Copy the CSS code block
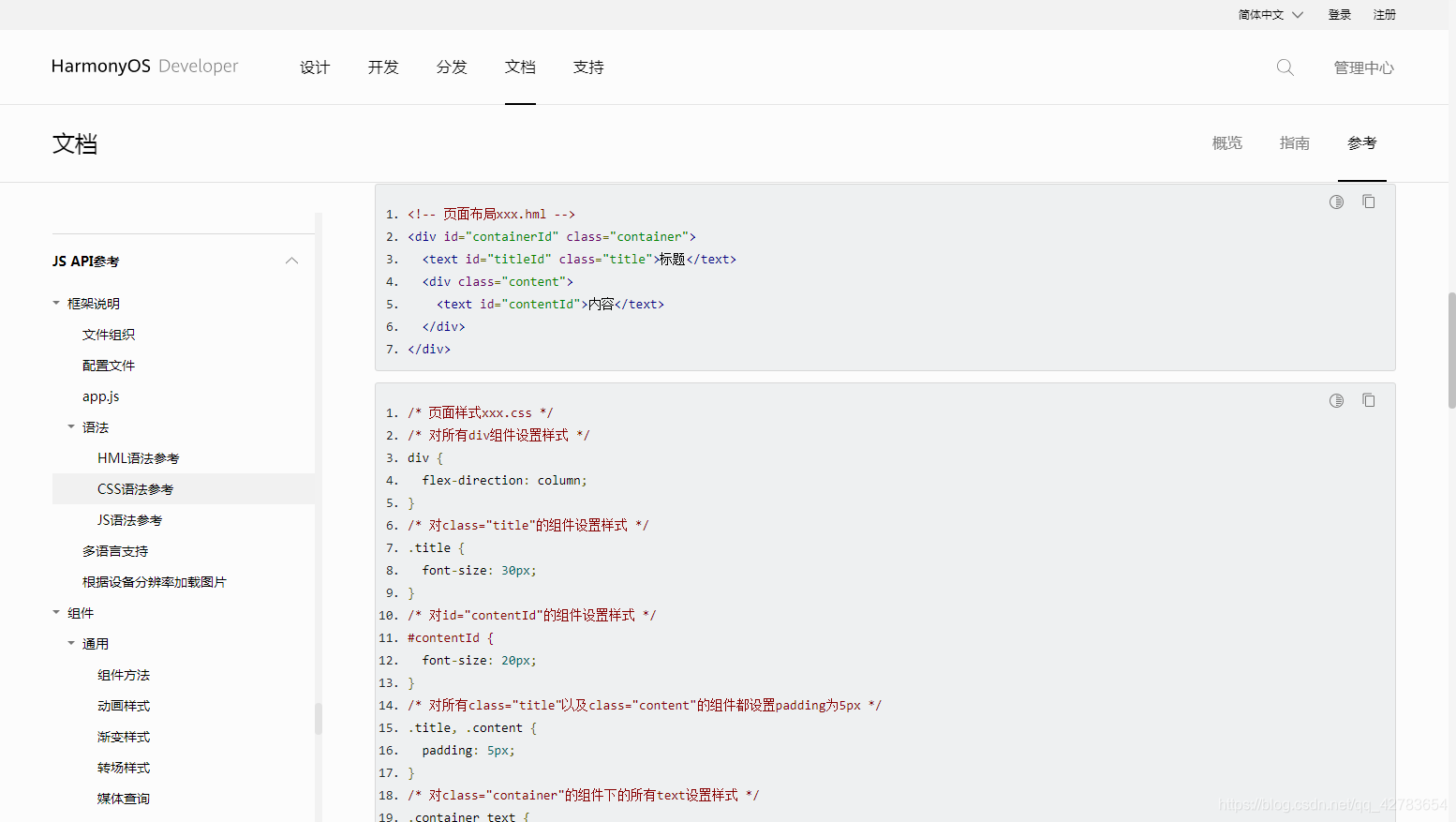This screenshot has width=1456, height=822. coord(1369,400)
